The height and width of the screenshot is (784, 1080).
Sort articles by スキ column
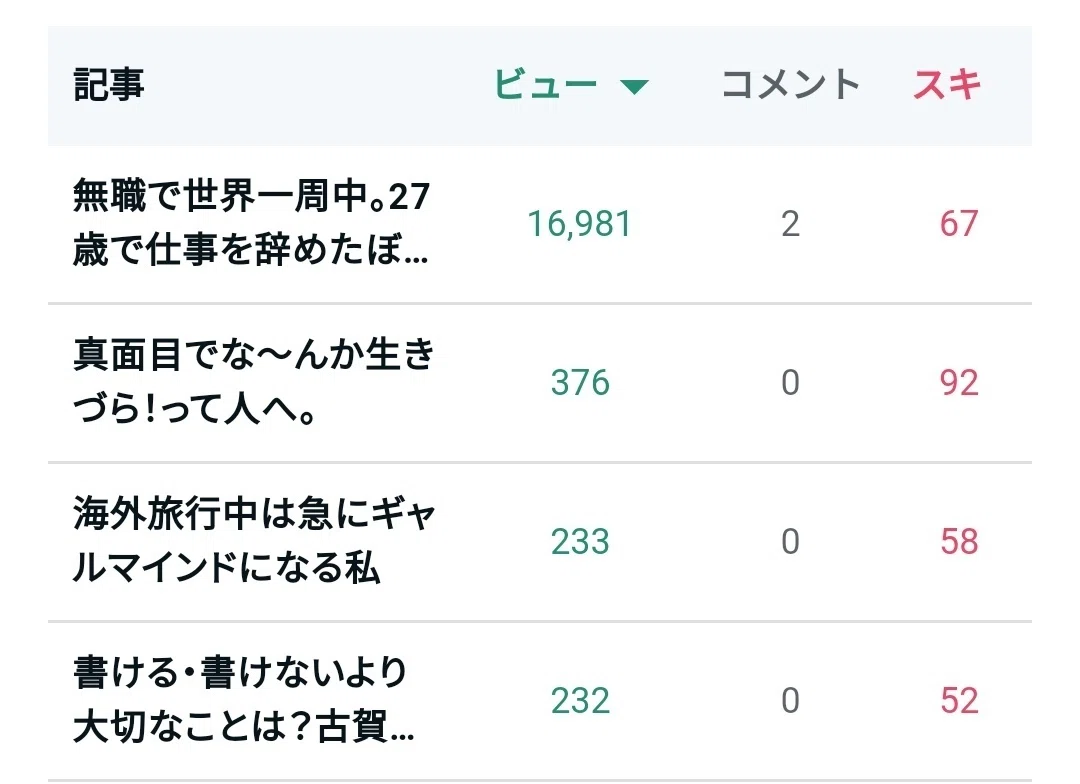click(946, 85)
